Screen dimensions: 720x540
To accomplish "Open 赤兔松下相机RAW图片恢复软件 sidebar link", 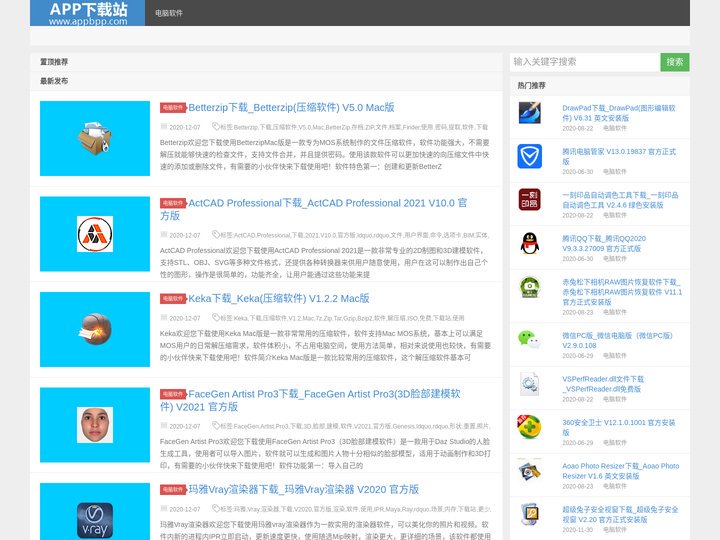I will click(622, 292).
